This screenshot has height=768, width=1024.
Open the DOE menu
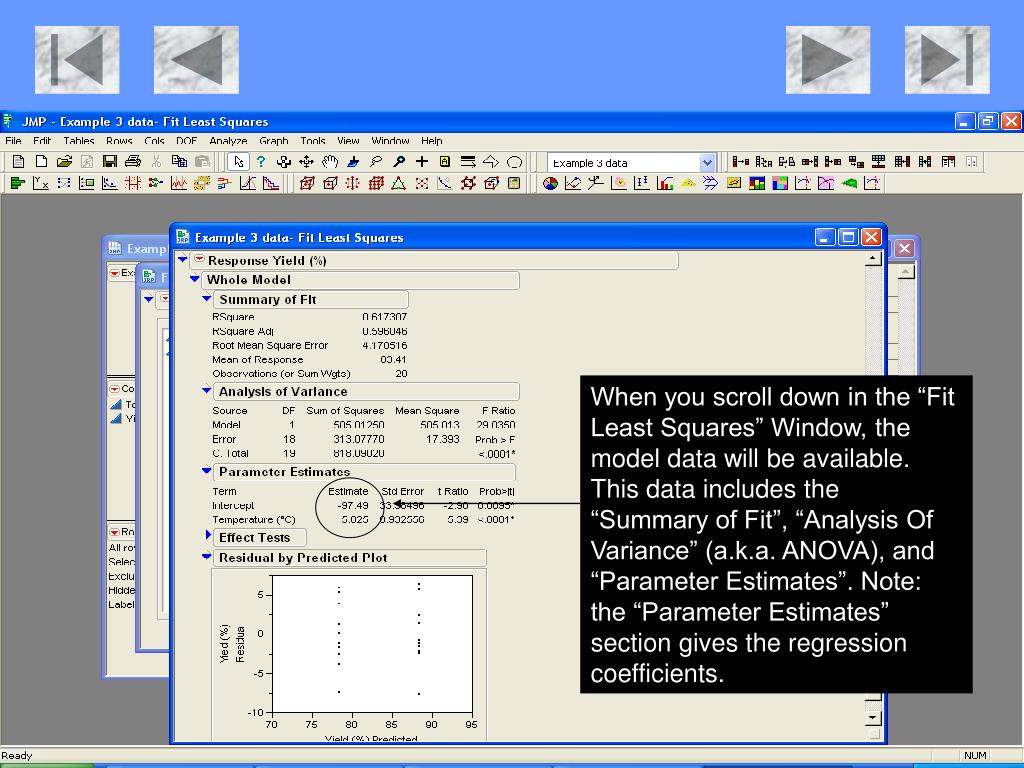tap(186, 140)
